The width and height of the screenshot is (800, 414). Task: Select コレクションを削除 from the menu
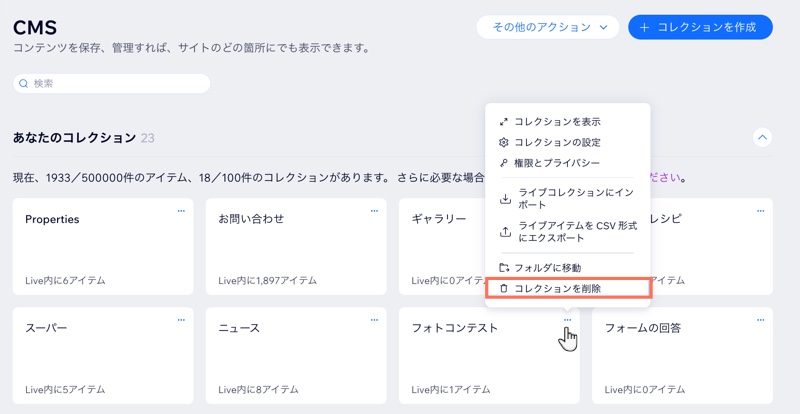(567, 288)
